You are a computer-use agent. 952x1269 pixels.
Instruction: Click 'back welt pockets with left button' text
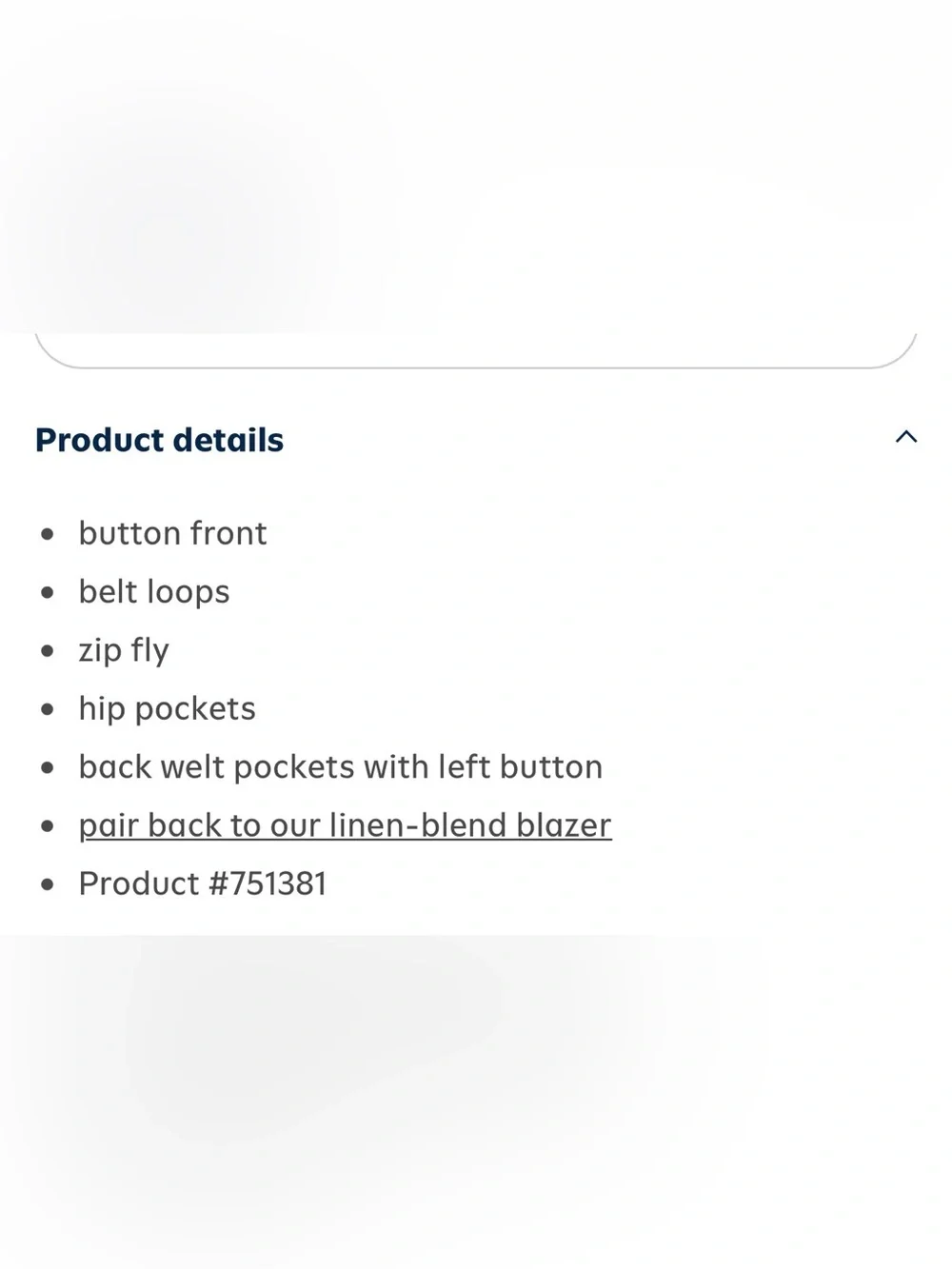[x=340, y=767]
